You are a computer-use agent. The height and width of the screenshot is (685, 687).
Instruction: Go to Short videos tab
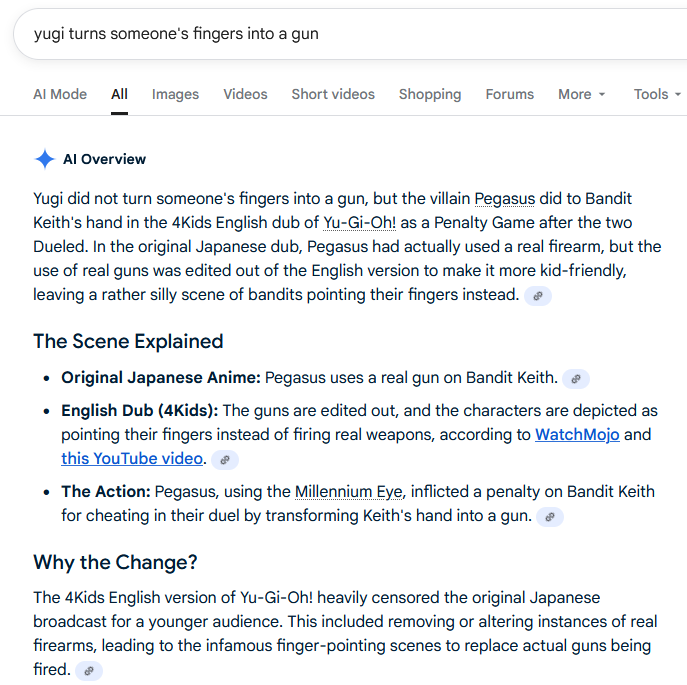point(333,94)
